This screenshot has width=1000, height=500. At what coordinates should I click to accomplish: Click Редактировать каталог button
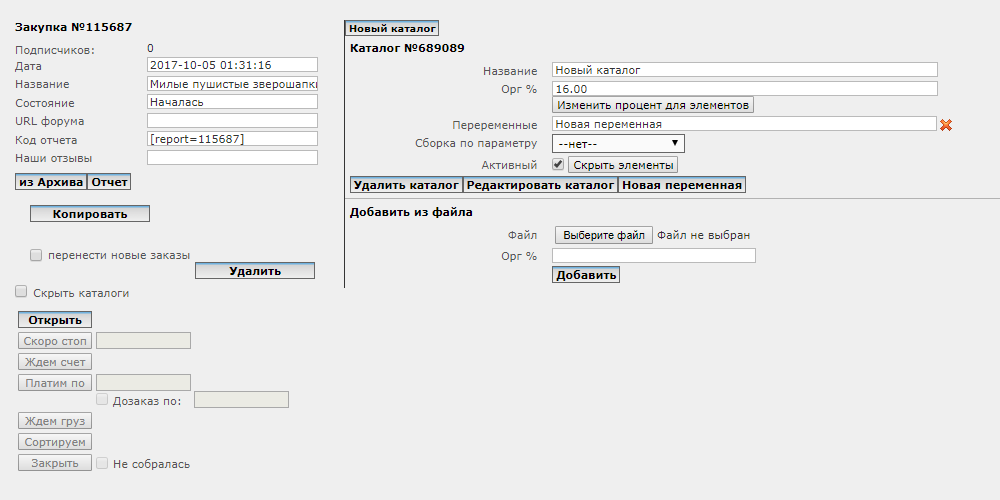click(x=541, y=185)
